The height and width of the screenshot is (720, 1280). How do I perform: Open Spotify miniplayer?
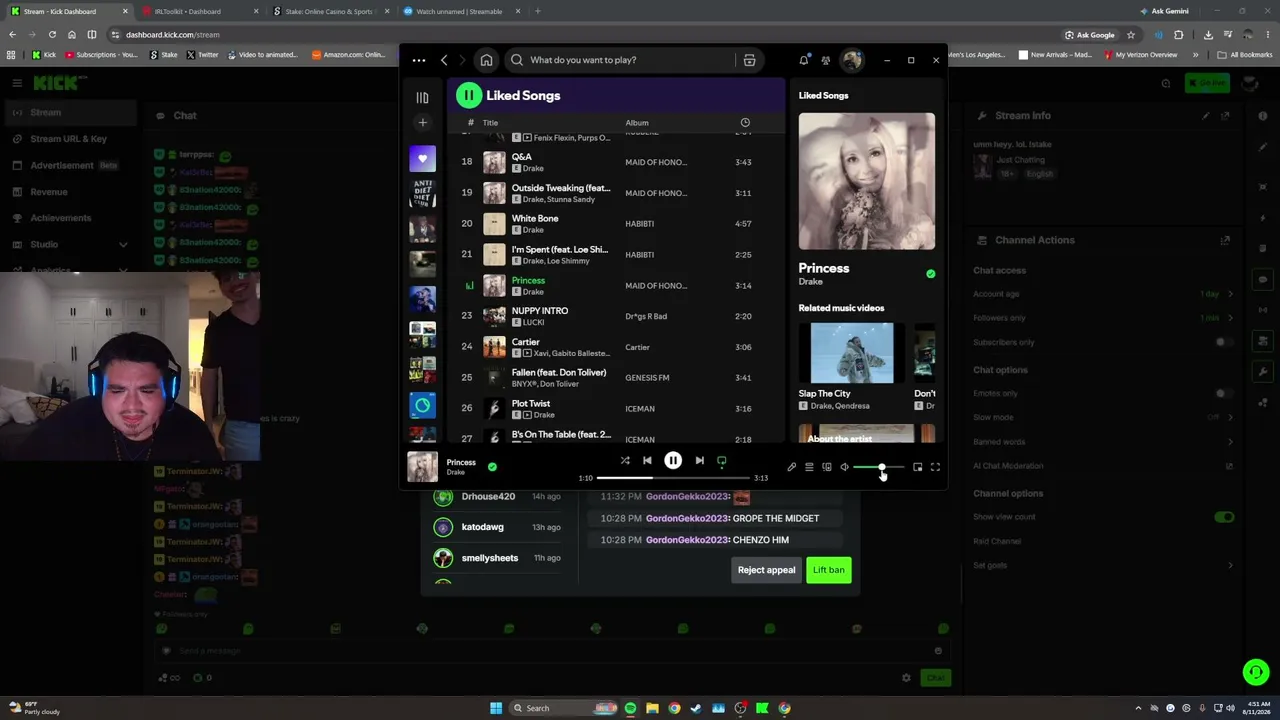point(917,467)
